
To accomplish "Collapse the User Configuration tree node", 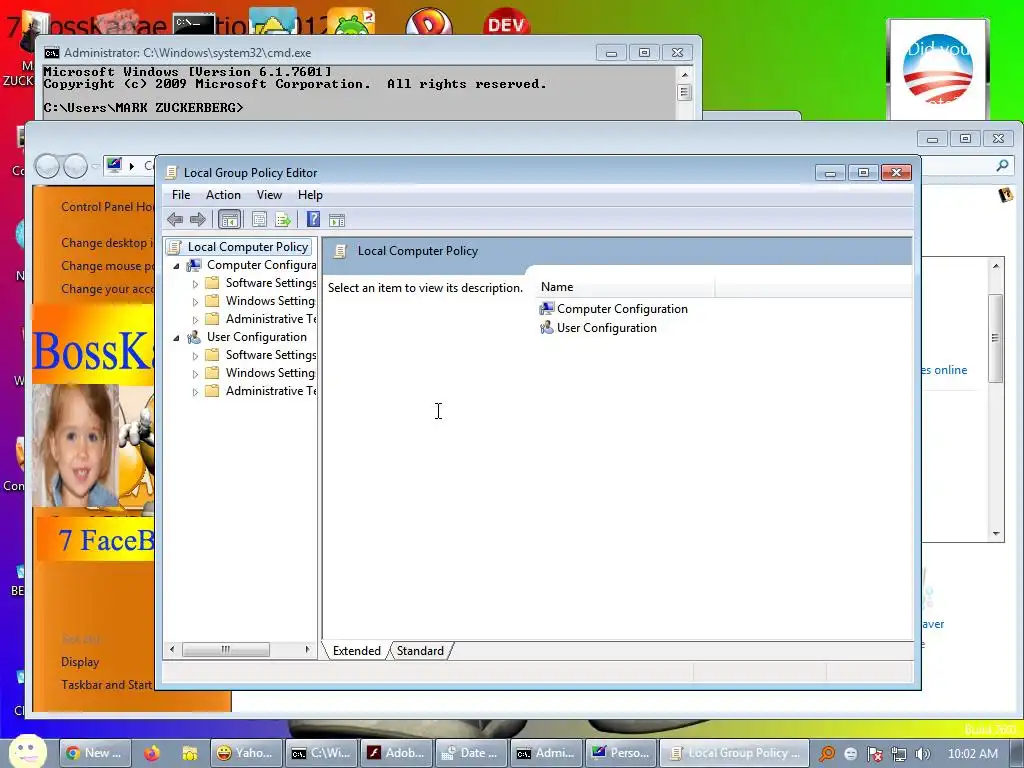I will pos(176,338).
